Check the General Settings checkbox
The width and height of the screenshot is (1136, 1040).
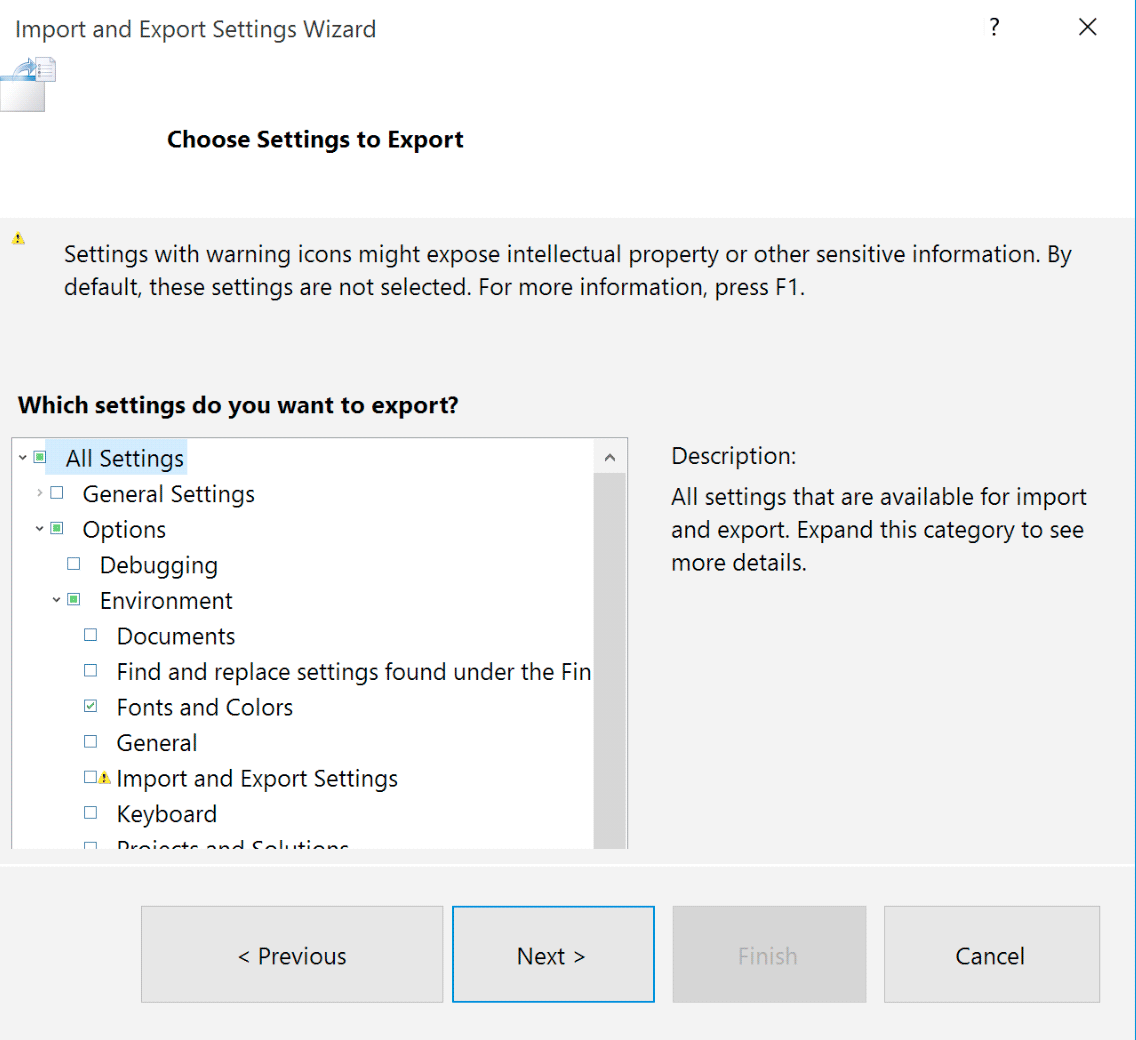57,494
